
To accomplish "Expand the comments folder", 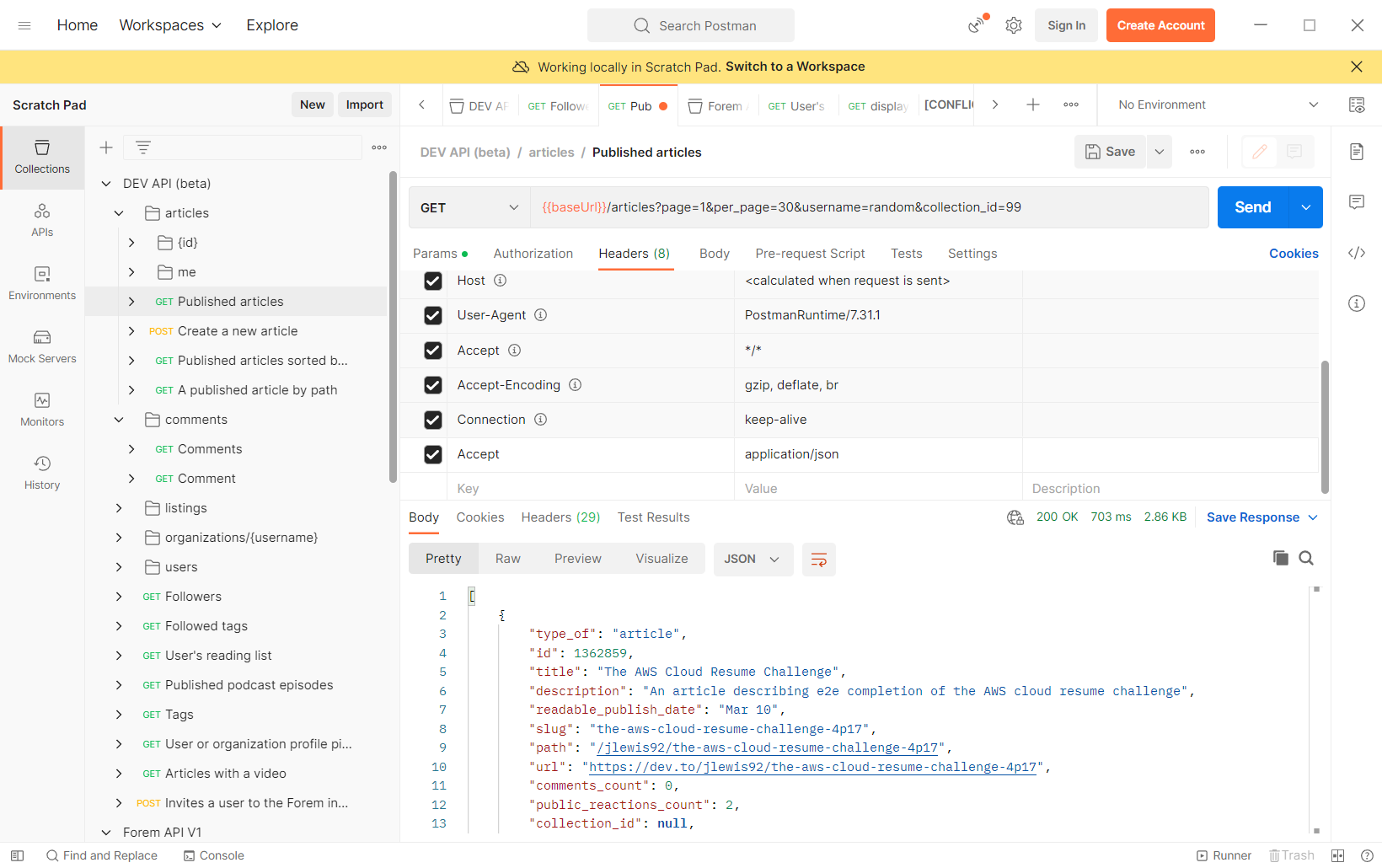I will click(x=118, y=419).
